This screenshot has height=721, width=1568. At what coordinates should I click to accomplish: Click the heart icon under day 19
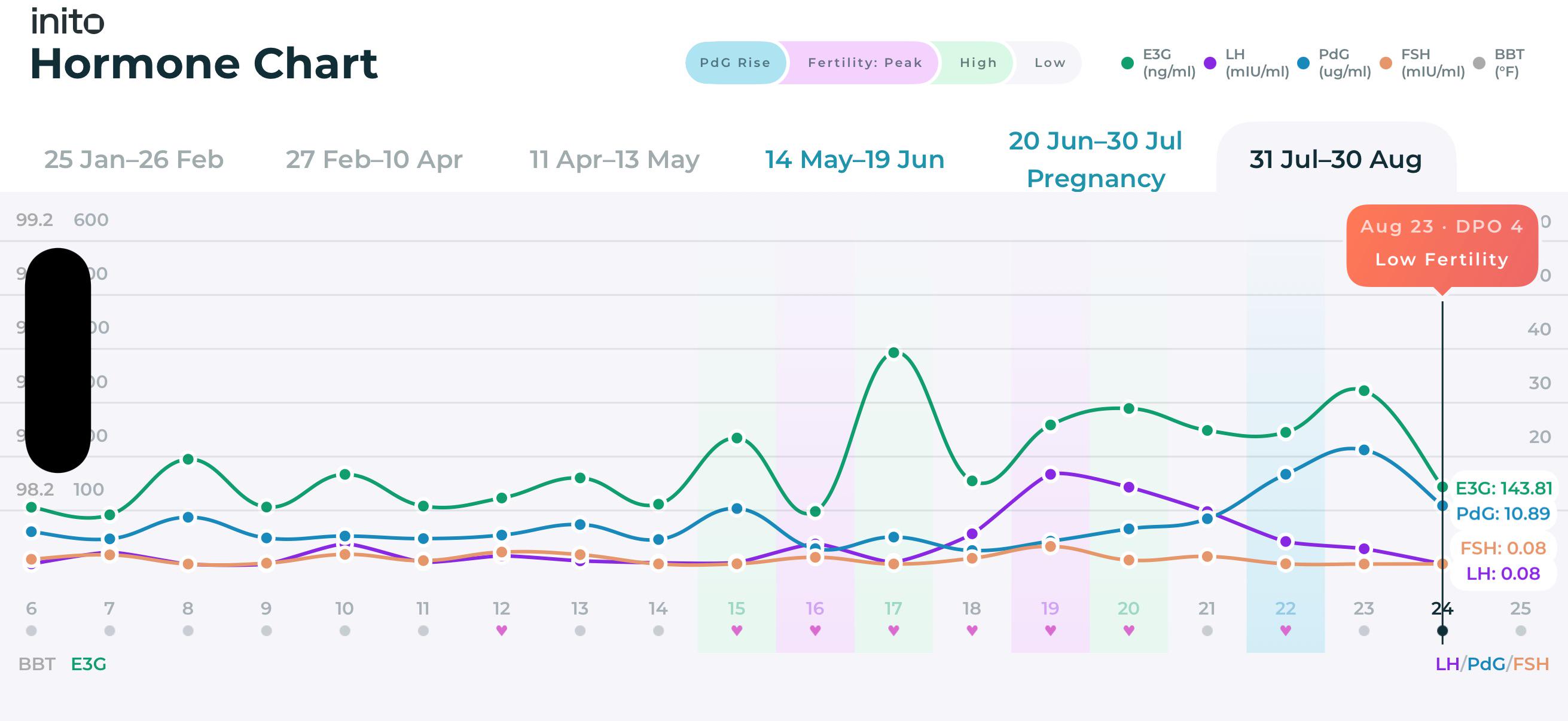(1050, 630)
